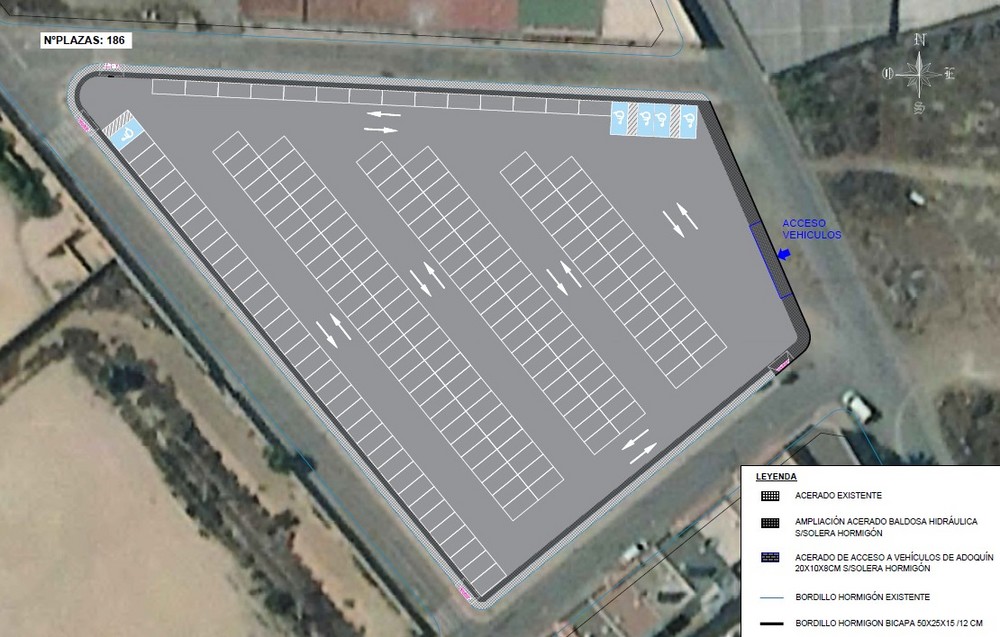Click the blue vehicle access rectangle on the east edge
Viewport: 1000px width, 637px height.
point(771,260)
